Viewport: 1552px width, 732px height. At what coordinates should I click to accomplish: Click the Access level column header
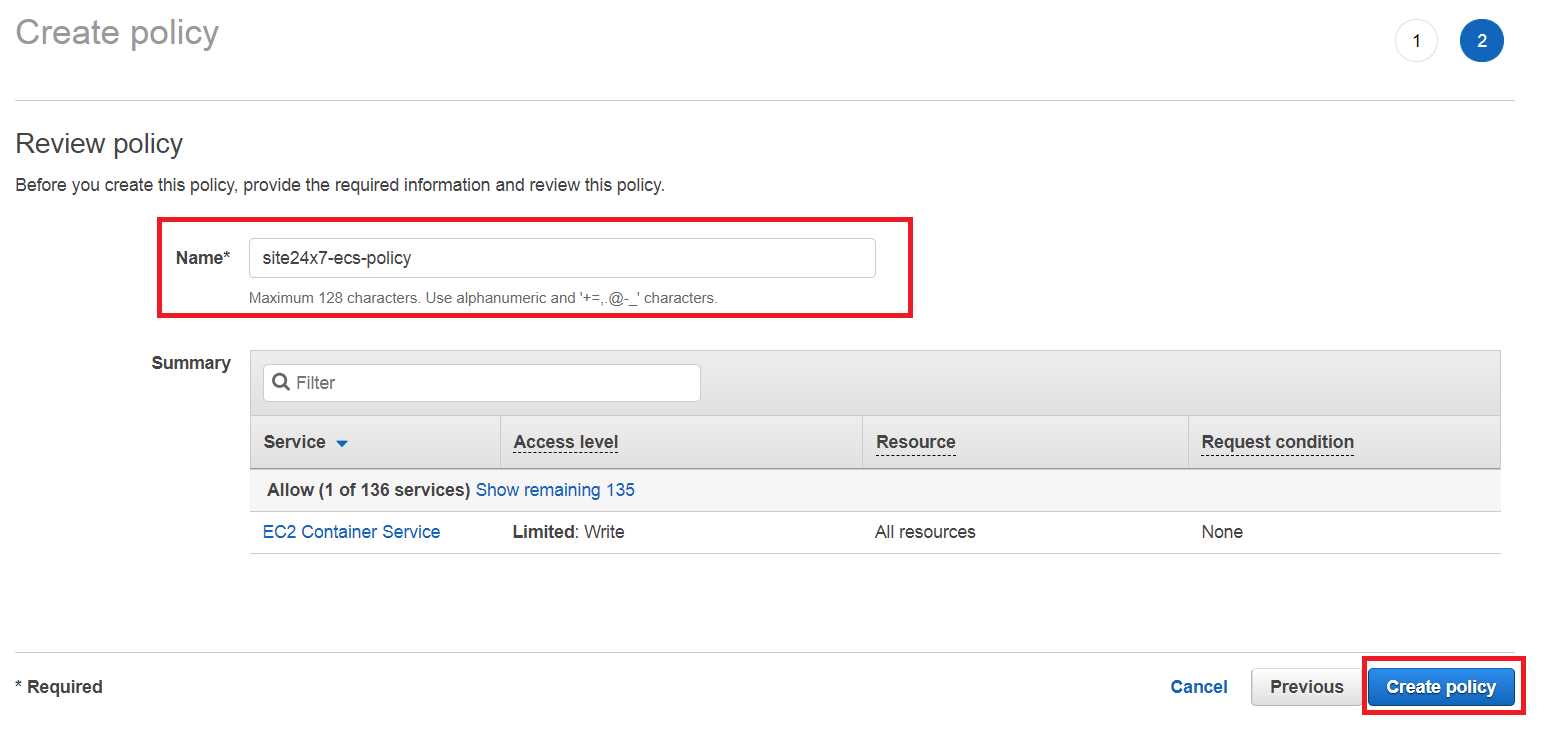click(565, 441)
